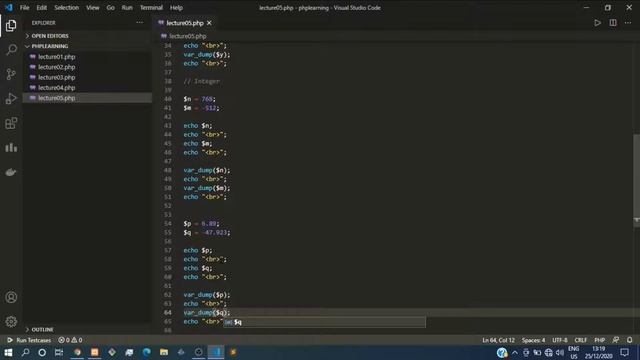Accept the $q autocomplete suggestion
This screenshot has height=360, width=640.
click(x=324, y=322)
